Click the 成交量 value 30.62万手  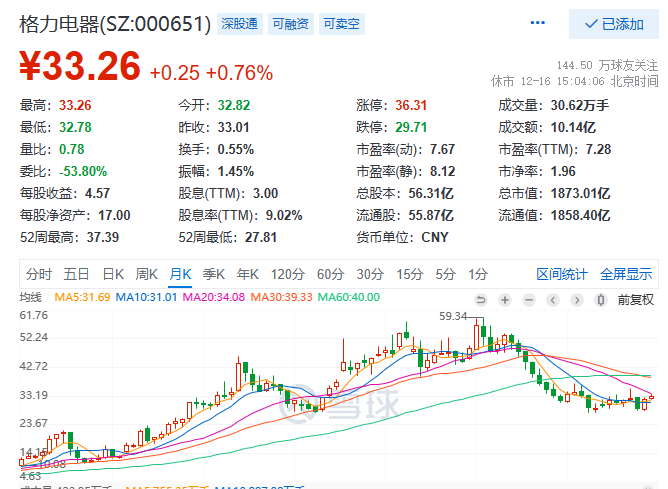pyautogui.click(x=580, y=105)
